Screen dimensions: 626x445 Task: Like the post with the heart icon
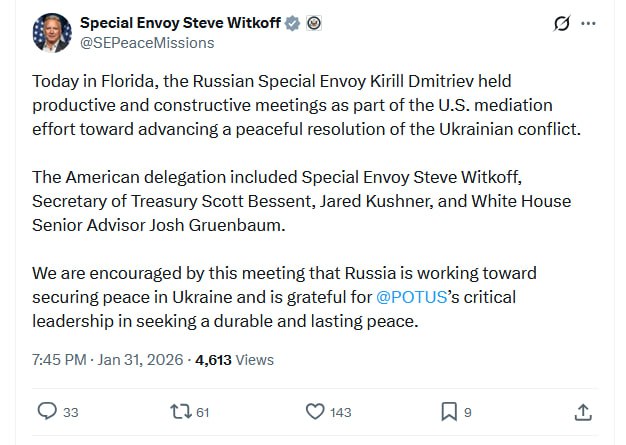coord(315,411)
